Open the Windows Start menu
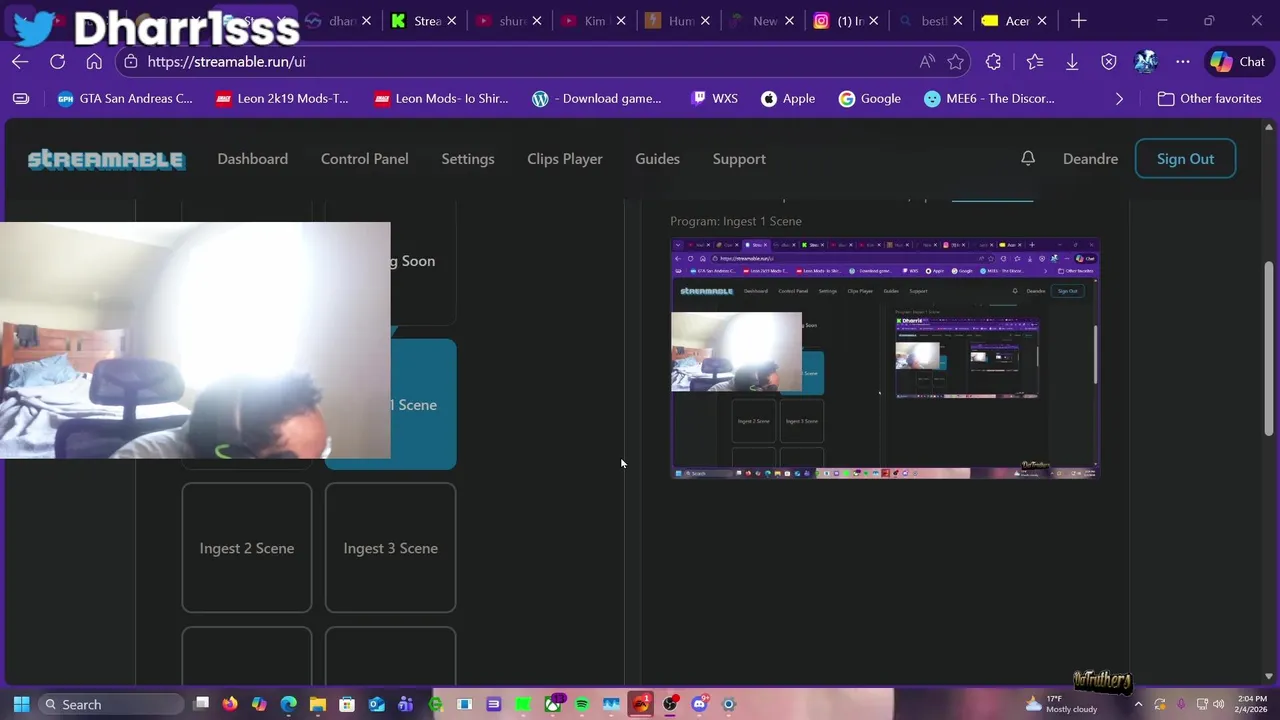Viewport: 1280px width, 720px height. [x=21, y=704]
